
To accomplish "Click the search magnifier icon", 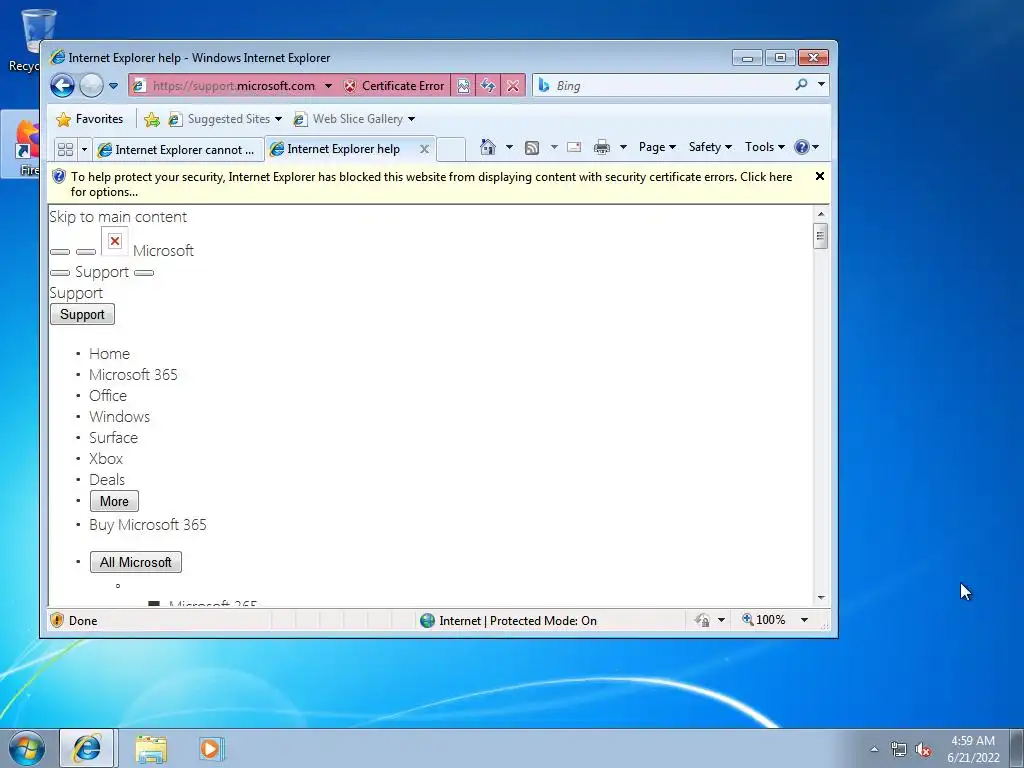I will [x=801, y=85].
